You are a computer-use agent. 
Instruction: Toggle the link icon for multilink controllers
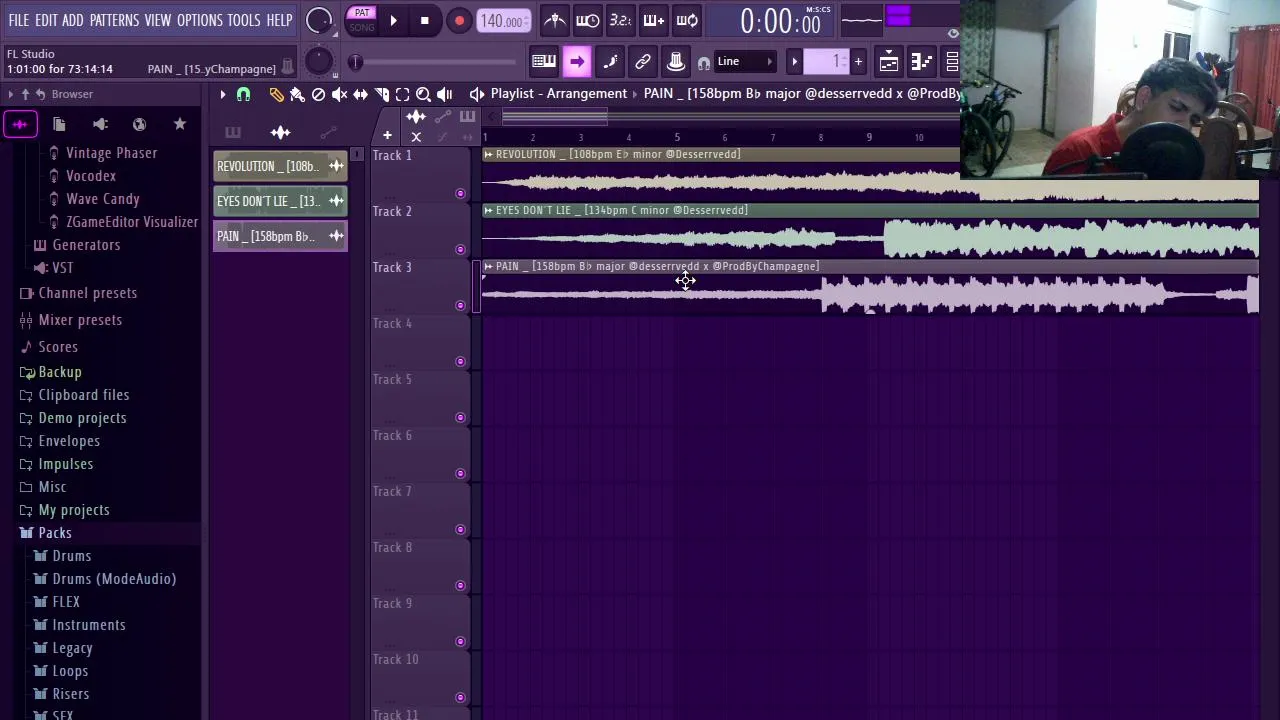643,62
